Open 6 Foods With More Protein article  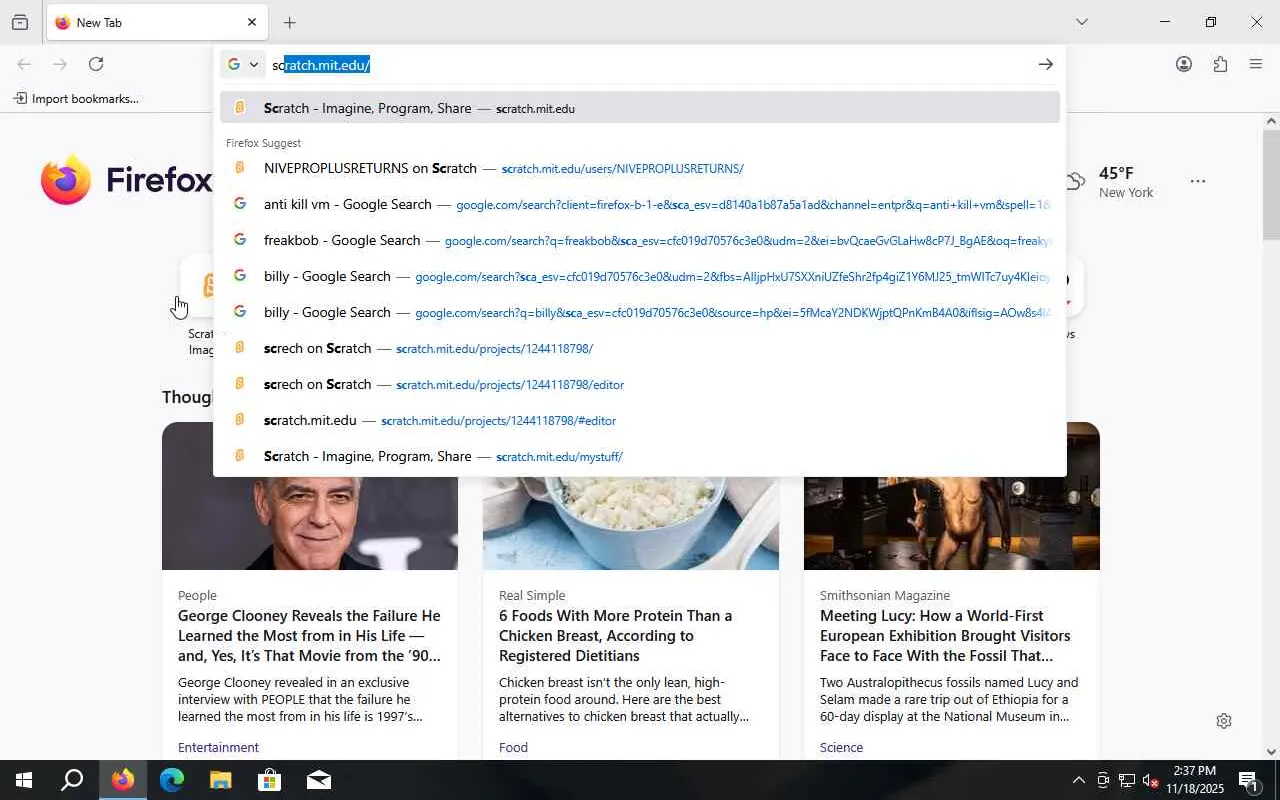615,636
